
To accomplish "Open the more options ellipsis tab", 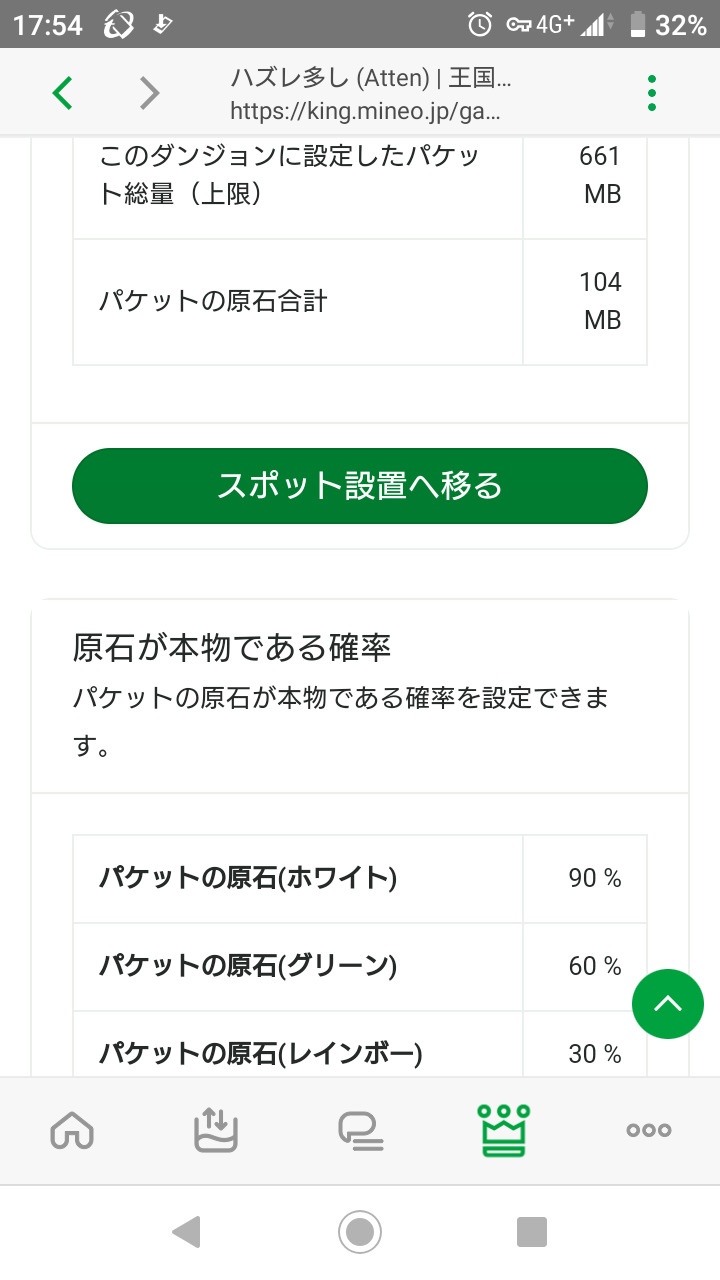I will [648, 1131].
